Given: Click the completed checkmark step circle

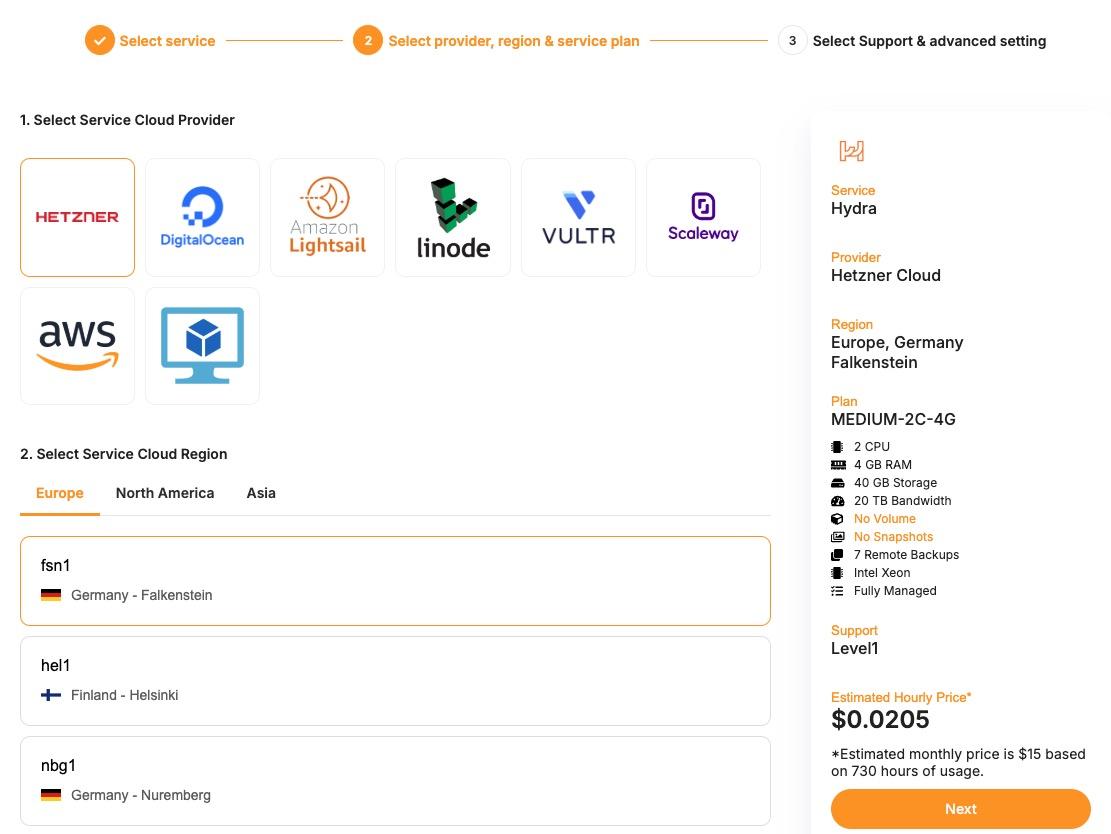Looking at the screenshot, I should click(99, 41).
